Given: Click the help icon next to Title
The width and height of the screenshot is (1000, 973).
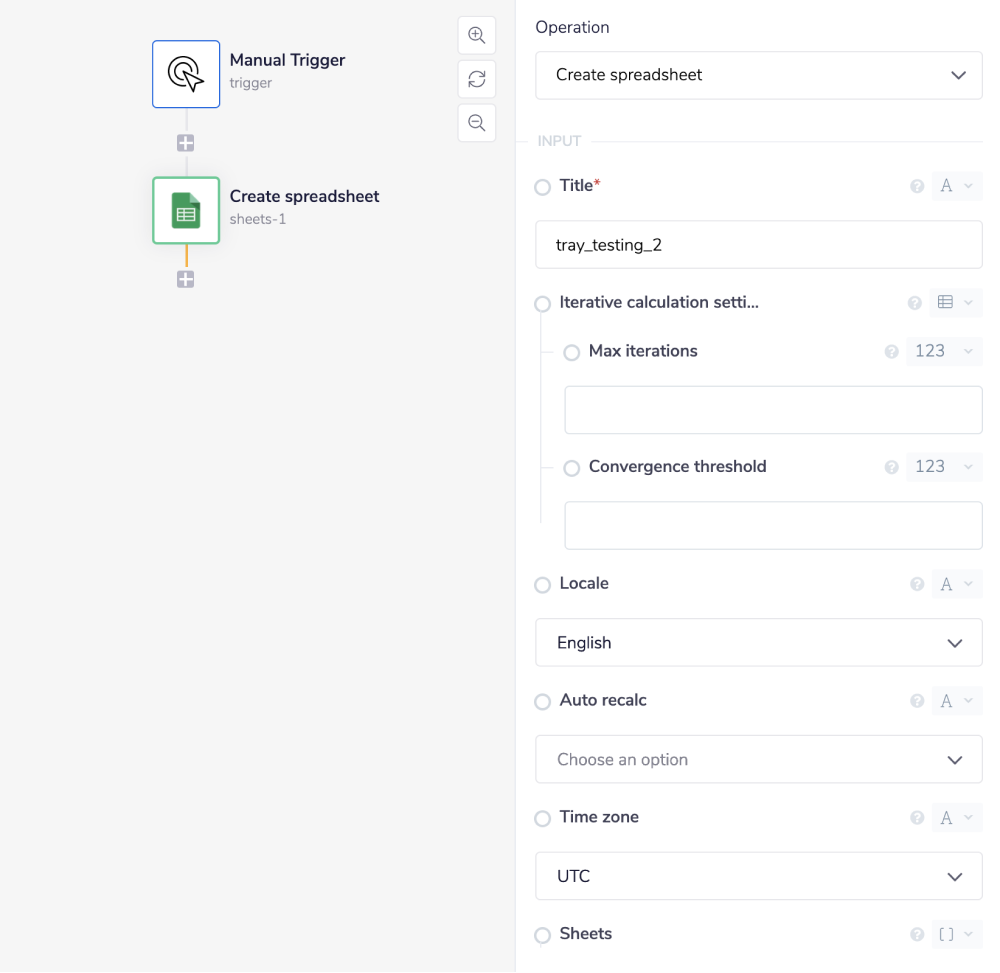Looking at the screenshot, I should pos(917,186).
